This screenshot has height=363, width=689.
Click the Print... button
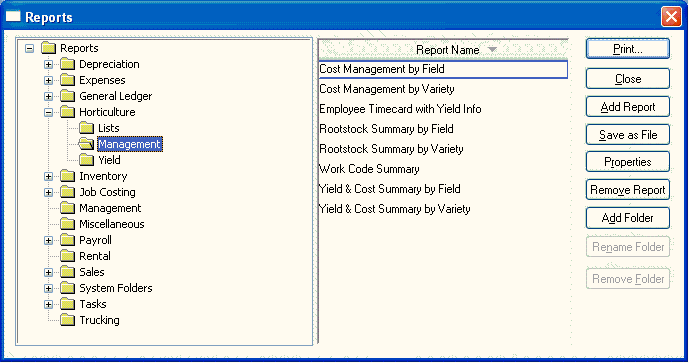coord(627,49)
